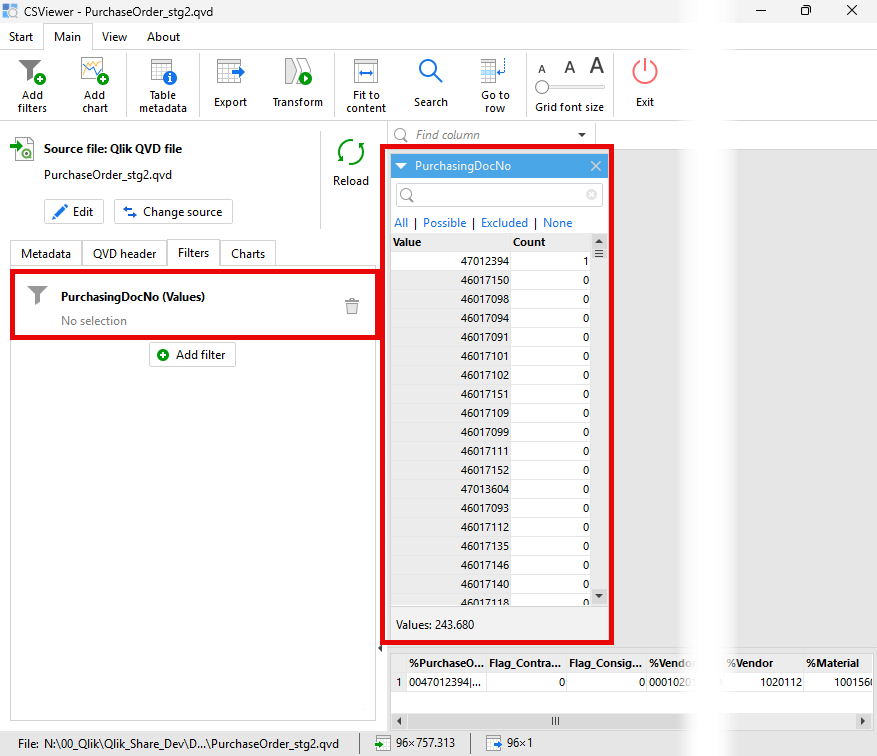
Task: Open the Search tool
Action: coord(430,74)
